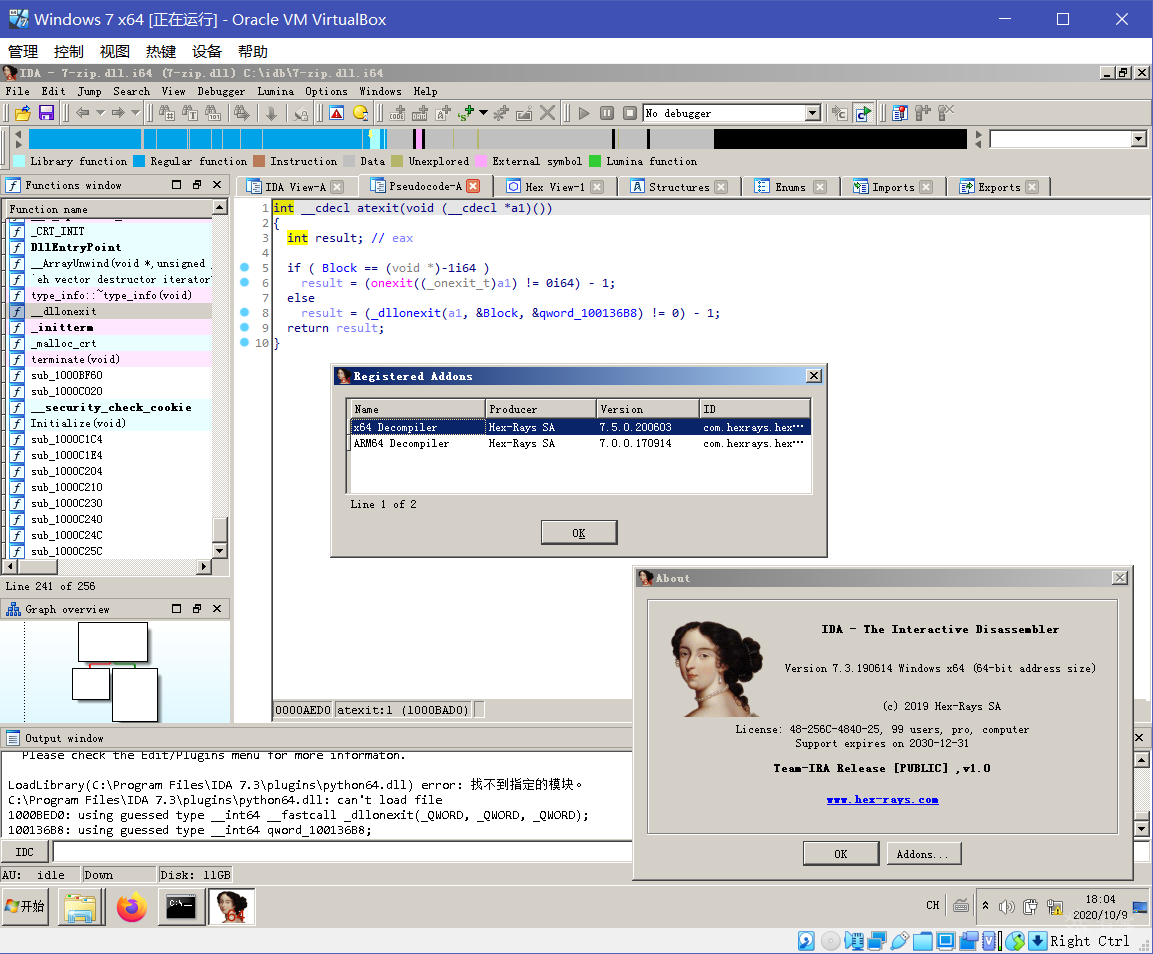The width and height of the screenshot is (1153, 954).
Task: Click the C with green play toolbar icon
Action: (863, 113)
